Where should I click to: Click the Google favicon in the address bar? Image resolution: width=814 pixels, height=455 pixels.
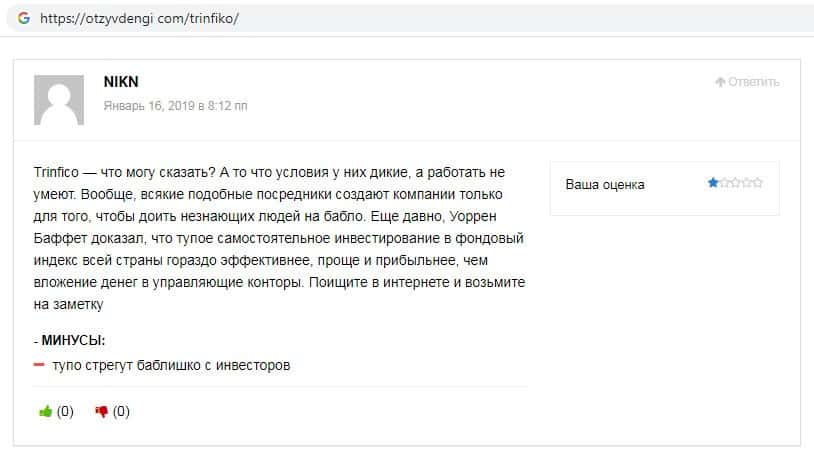pyautogui.click(x=23, y=18)
